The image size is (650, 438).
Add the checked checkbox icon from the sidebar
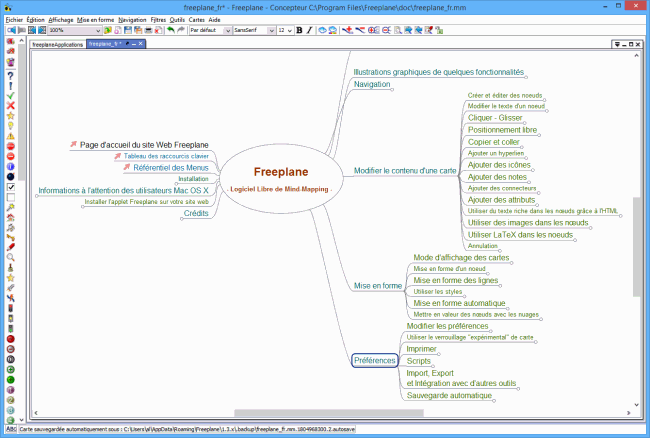click(x=11, y=187)
